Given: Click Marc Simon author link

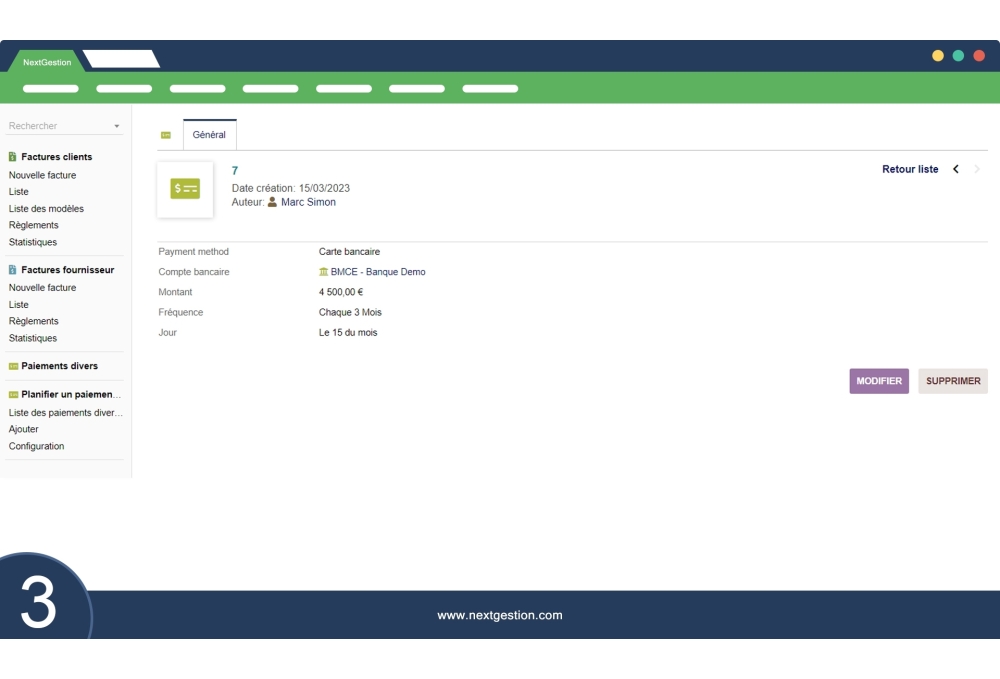Looking at the screenshot, I should pos(308,201).
